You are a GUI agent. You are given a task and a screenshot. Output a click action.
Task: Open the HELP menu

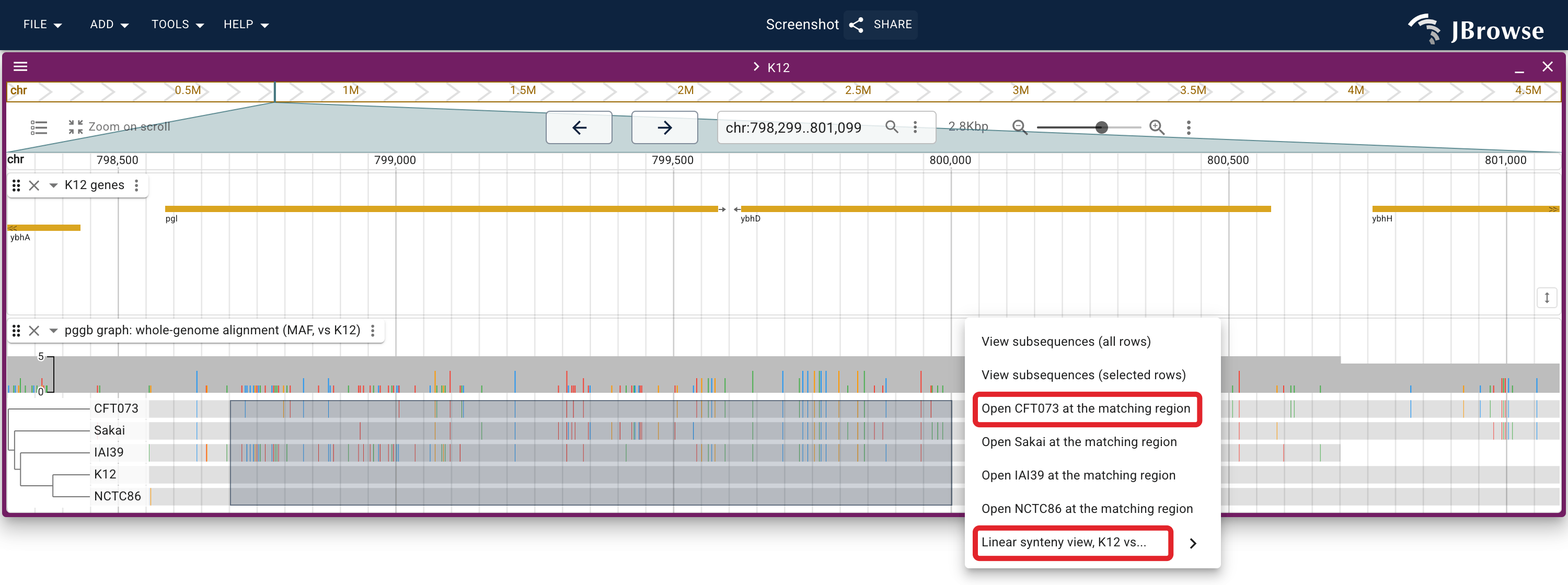click(x=246, y=25)
